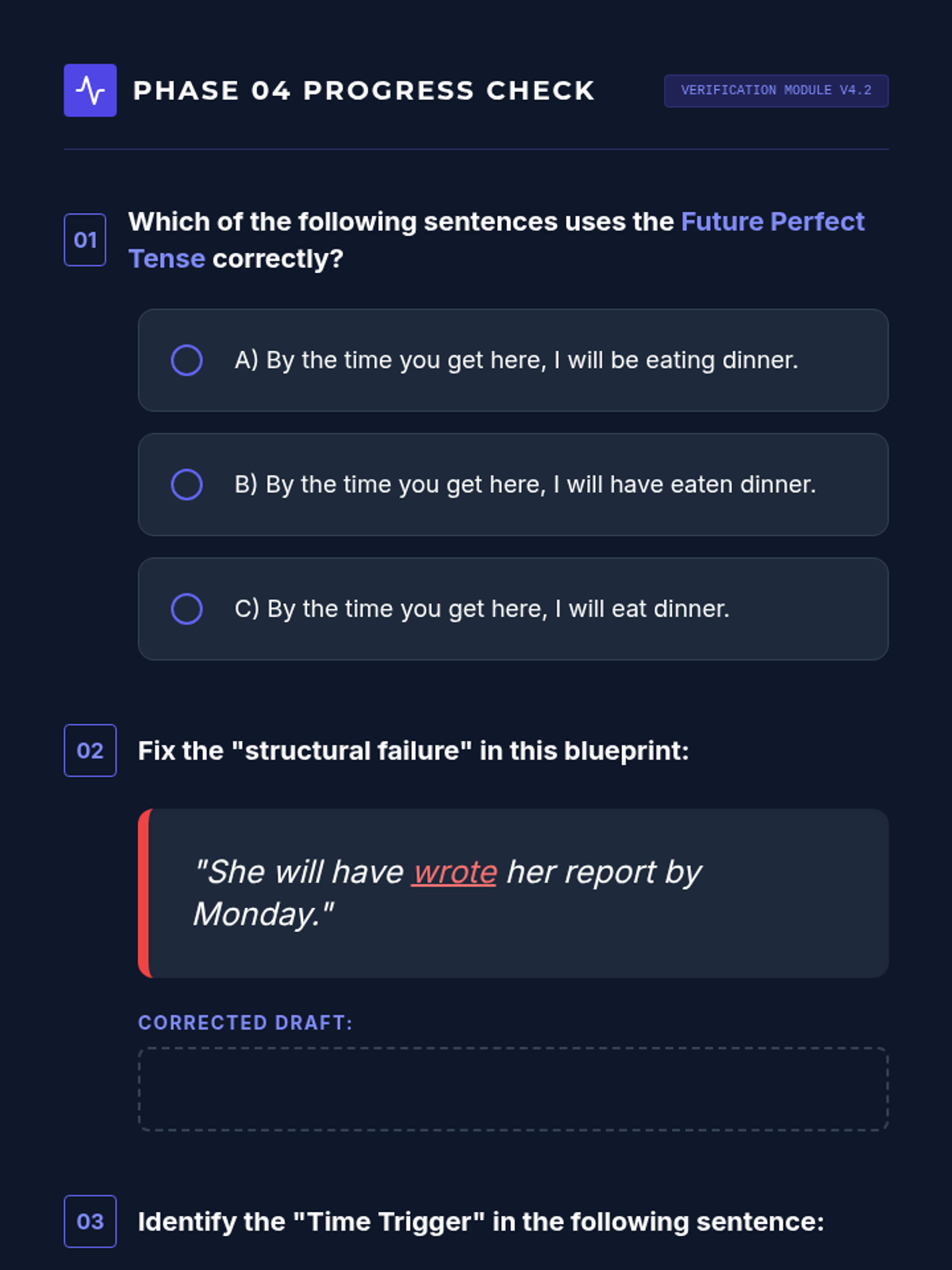Choose answer 'I will have eaten dinner'

click(x=524, y=484)
